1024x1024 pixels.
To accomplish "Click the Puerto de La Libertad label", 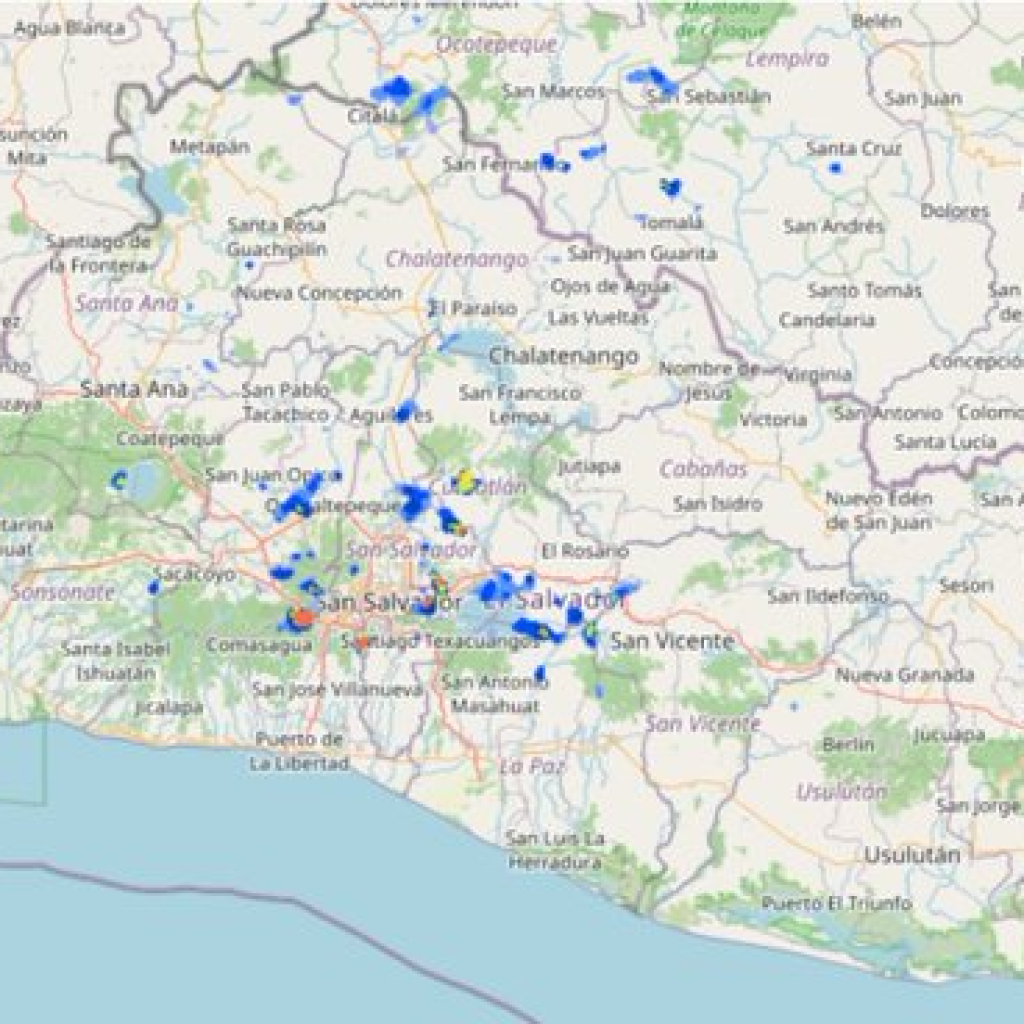I will coord(300,751).
